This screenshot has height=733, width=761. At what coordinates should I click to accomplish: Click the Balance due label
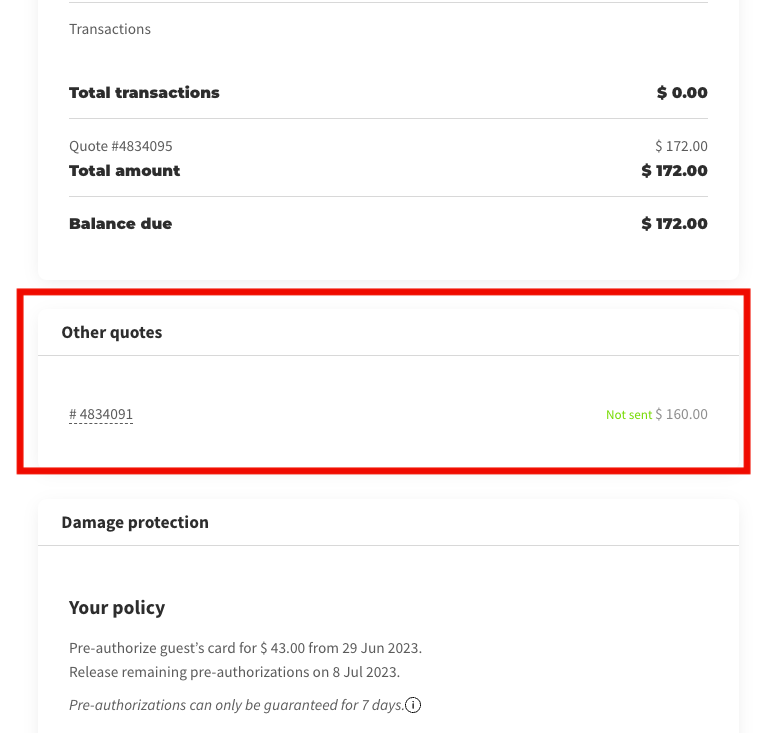click(120, 223)
